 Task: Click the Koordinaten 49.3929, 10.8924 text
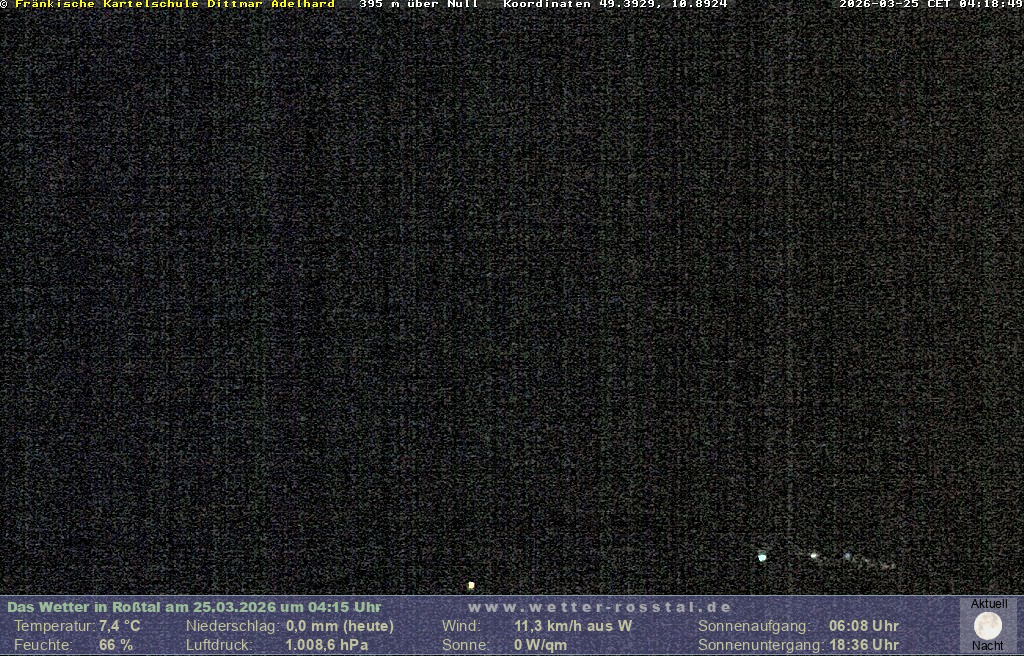click(x=615, y=5)
